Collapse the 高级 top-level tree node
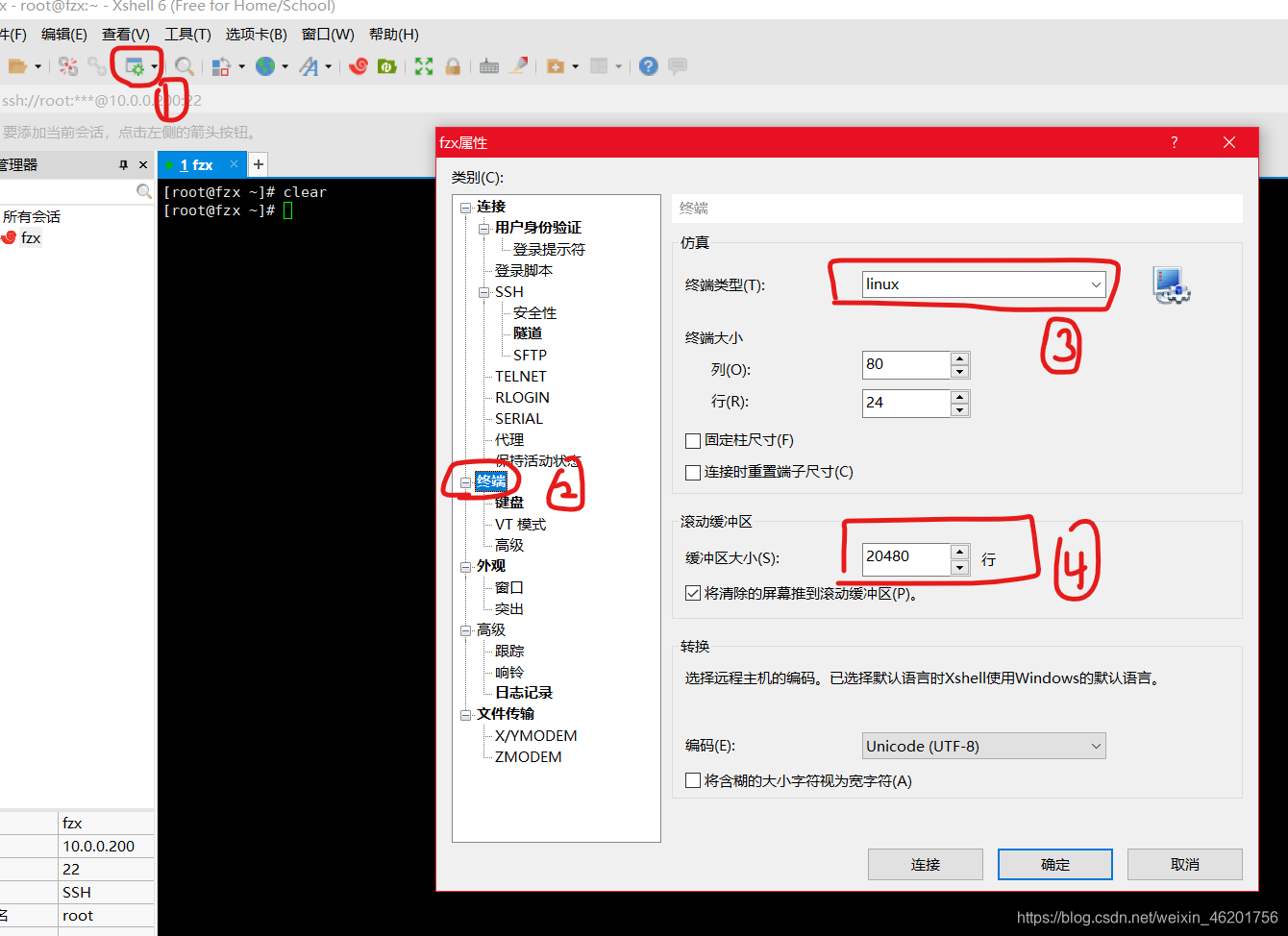1288x936 pixels. (x=466, y=631)
